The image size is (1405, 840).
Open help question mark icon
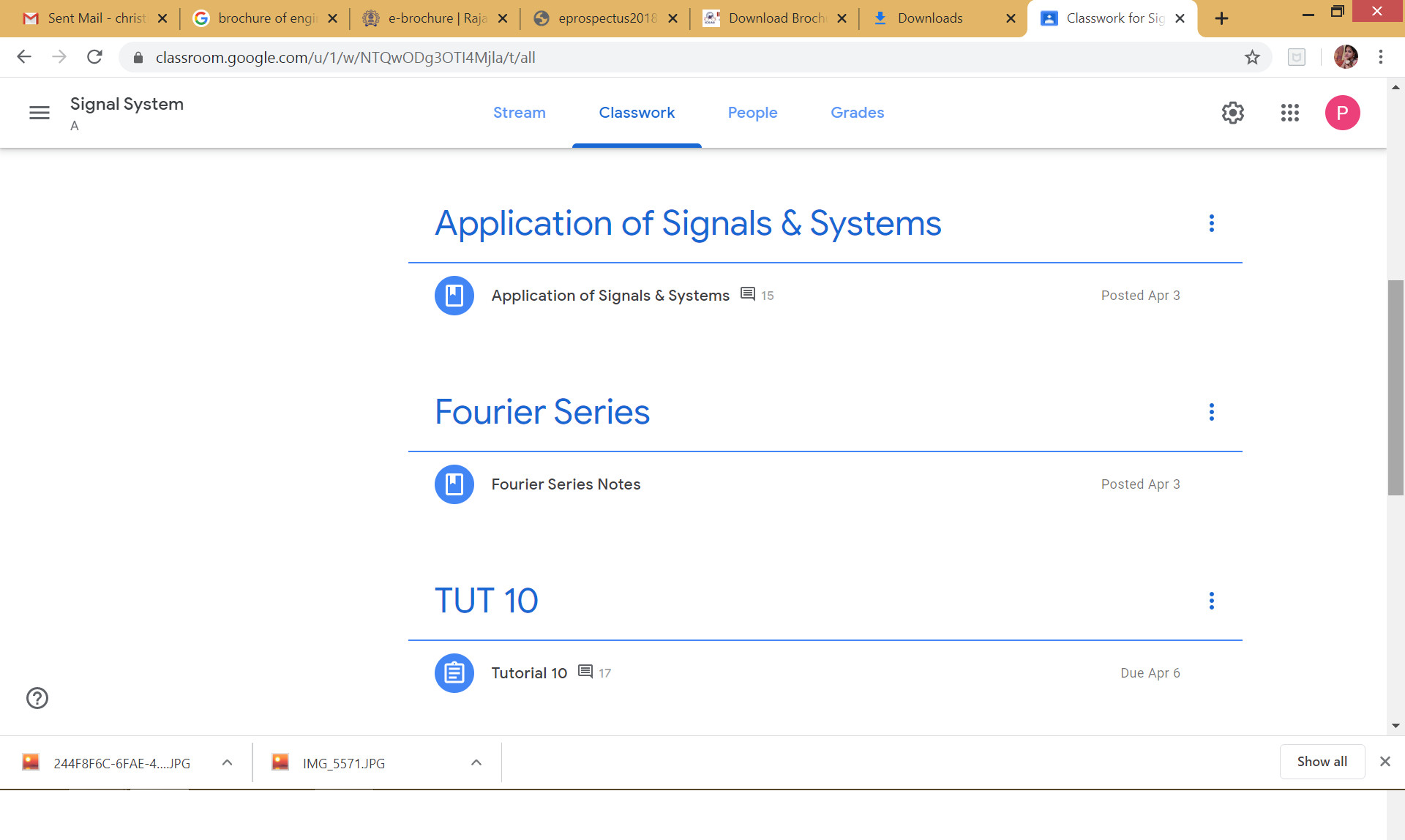37,698
